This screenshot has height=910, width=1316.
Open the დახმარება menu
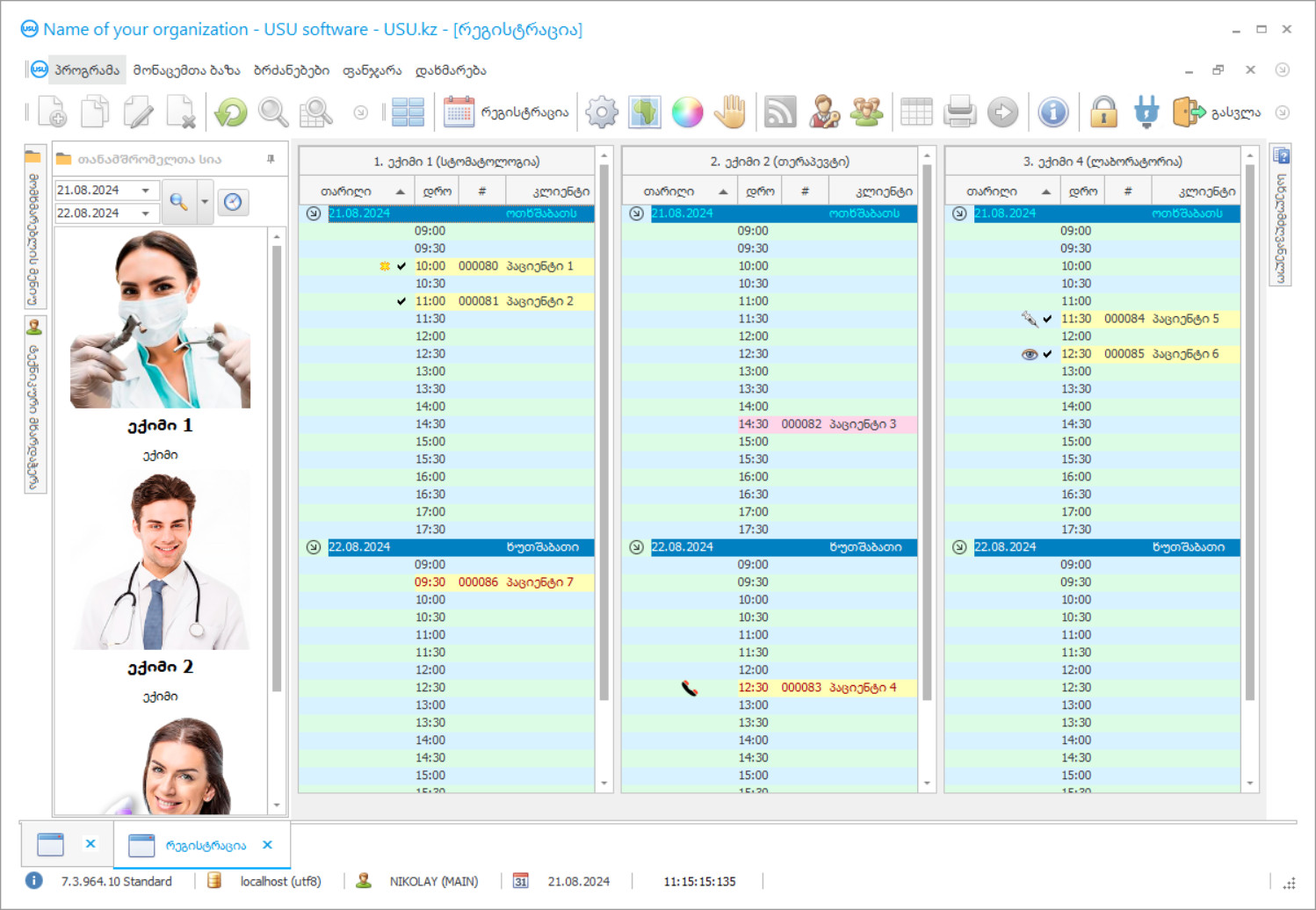pyautogui.click(x=451, y=70)
